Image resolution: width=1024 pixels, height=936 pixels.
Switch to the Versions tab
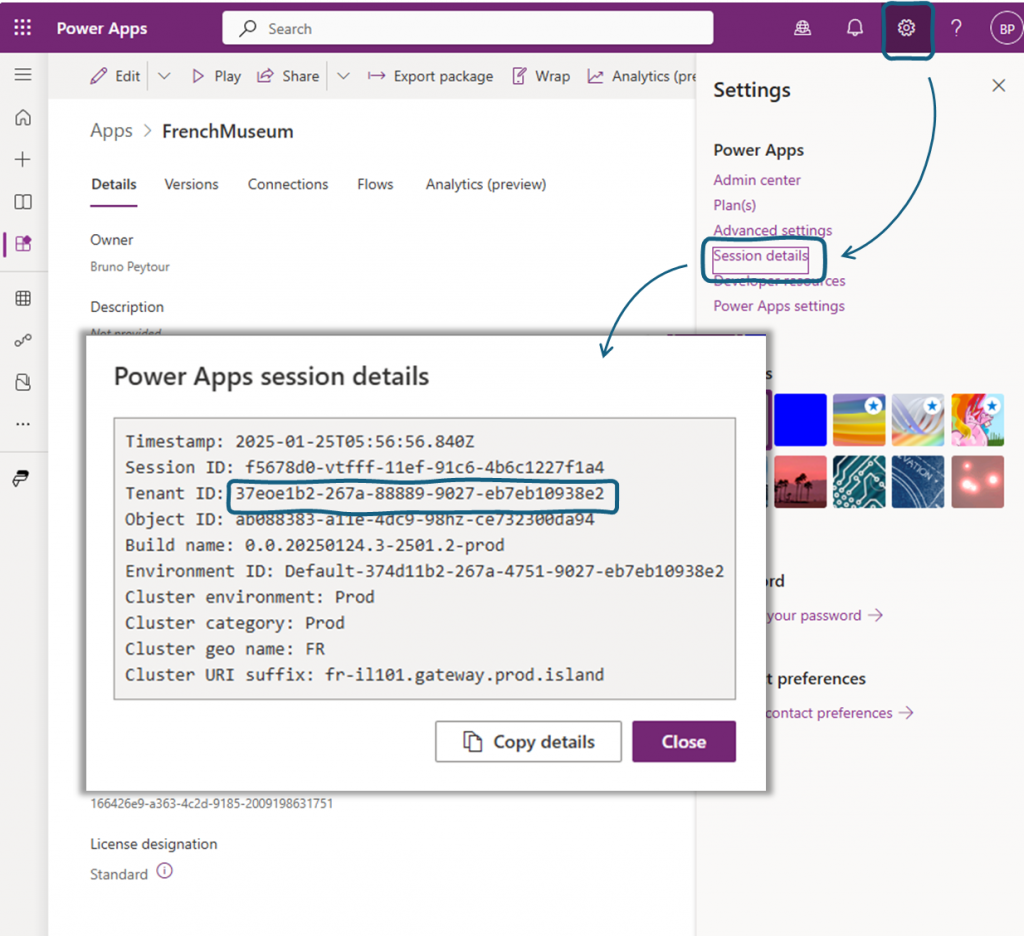point(191,184)
